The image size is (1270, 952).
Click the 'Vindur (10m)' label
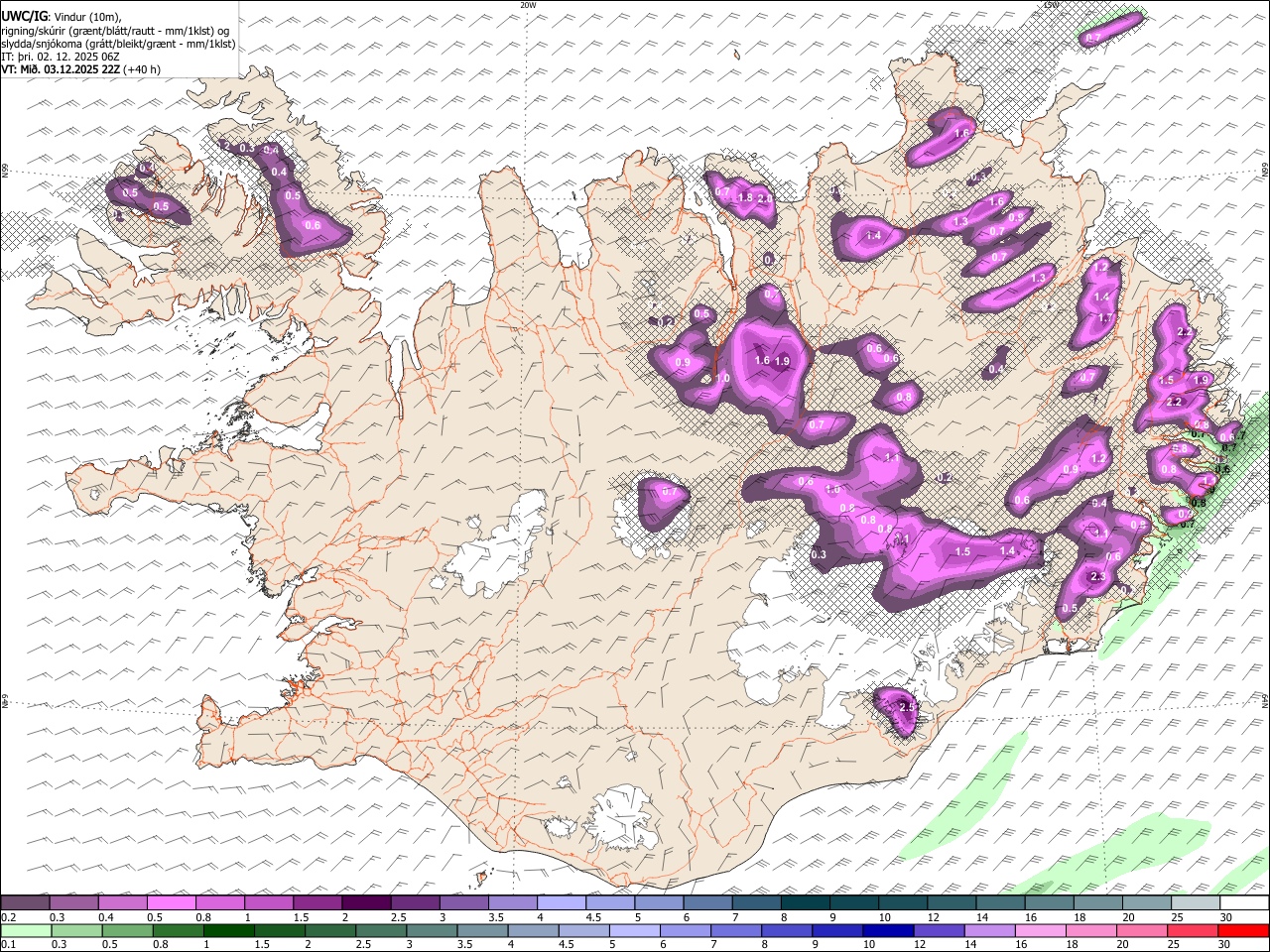(x=85, y=17)
